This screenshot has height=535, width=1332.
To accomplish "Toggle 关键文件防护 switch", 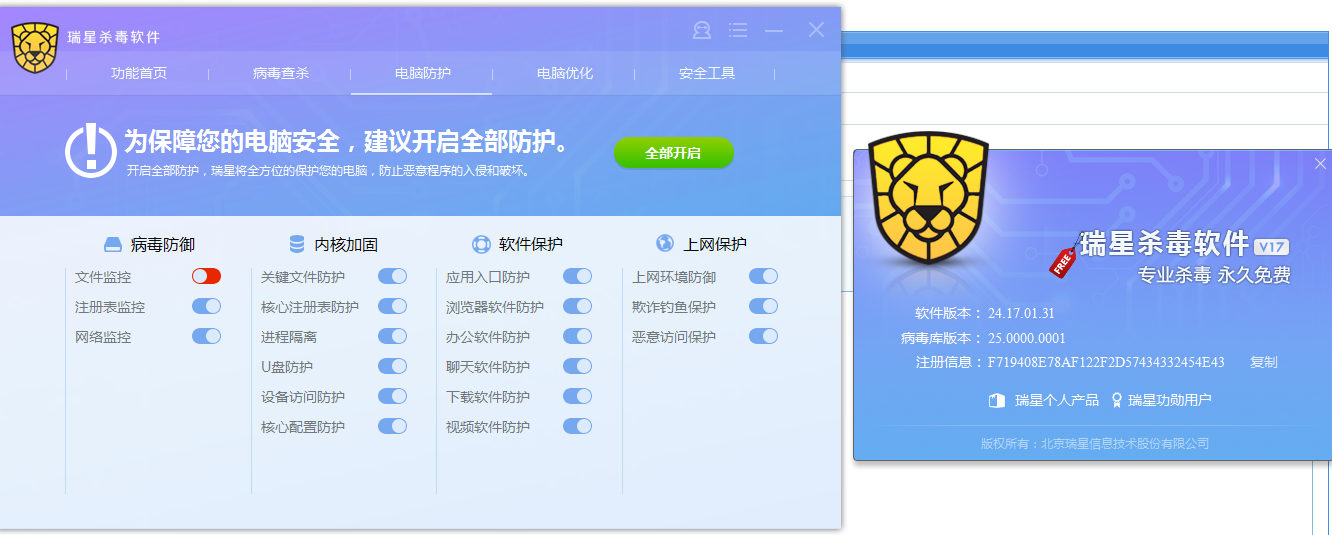I will pos(392,276).
